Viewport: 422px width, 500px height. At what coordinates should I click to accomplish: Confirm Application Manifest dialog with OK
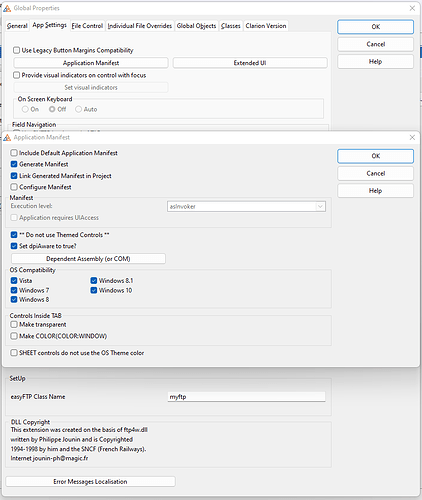click(x=376, y=156)
